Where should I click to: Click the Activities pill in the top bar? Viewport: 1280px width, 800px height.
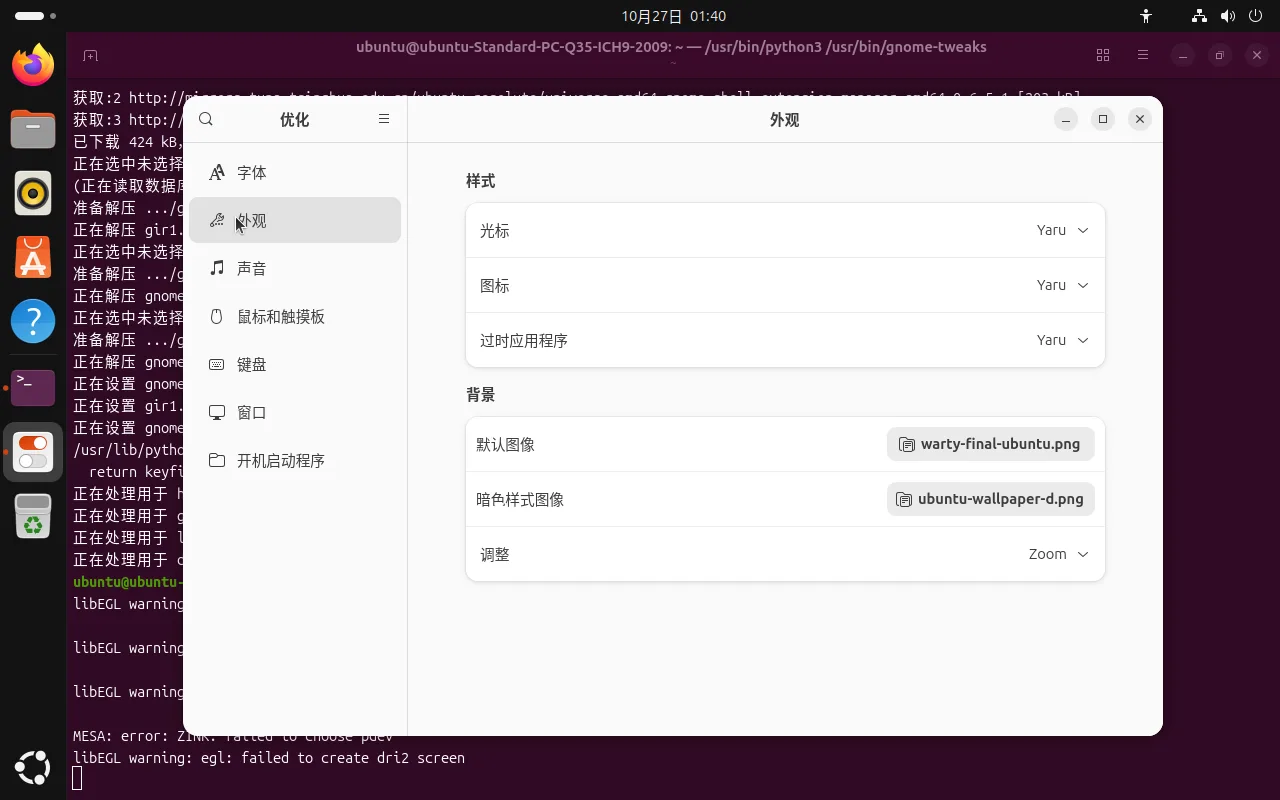pyautogui.click(x=36, y=16)
